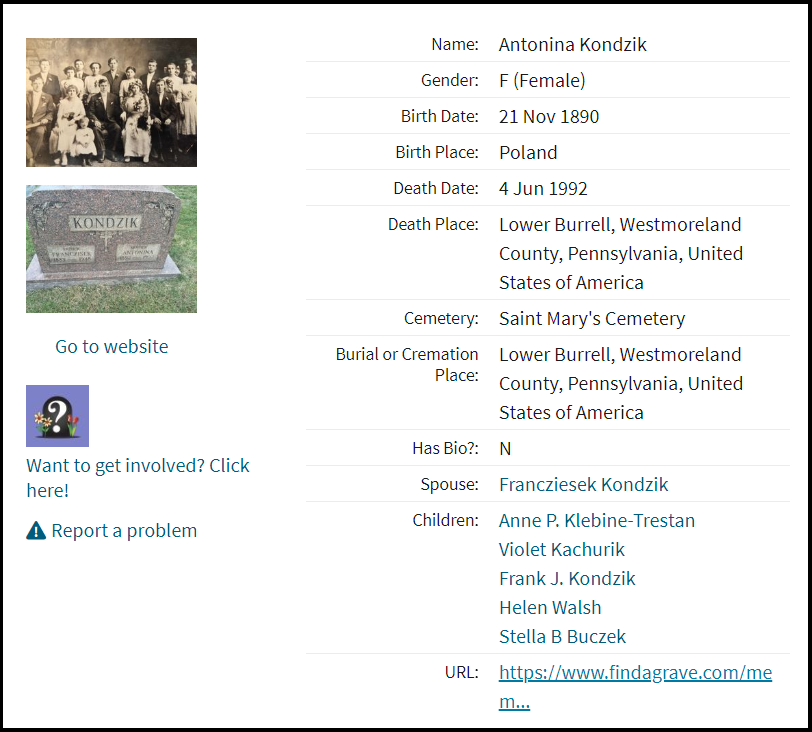Image resolution: width=812 pixels, height=732 pixels.
Task: Open the family group photo thumbnail
Action: point(111,102)
